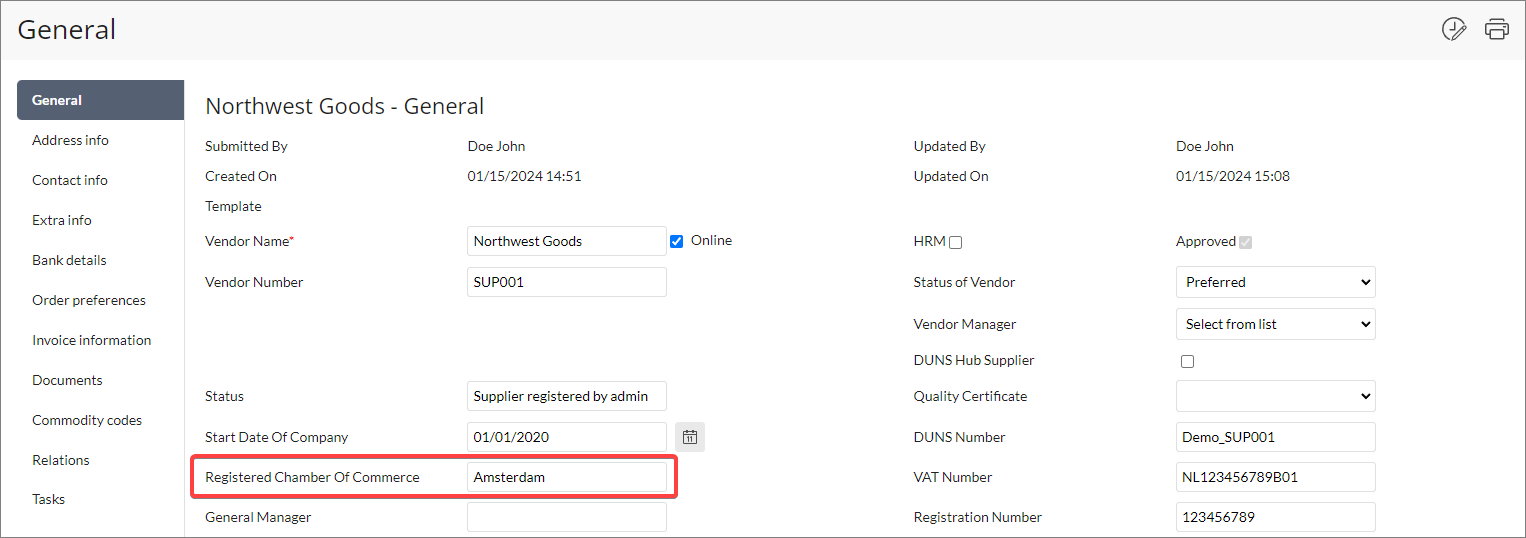Viewport: 1526px width, 538px height.
Task: Enable the HRM checkbox
Action: tap(955, 242)
